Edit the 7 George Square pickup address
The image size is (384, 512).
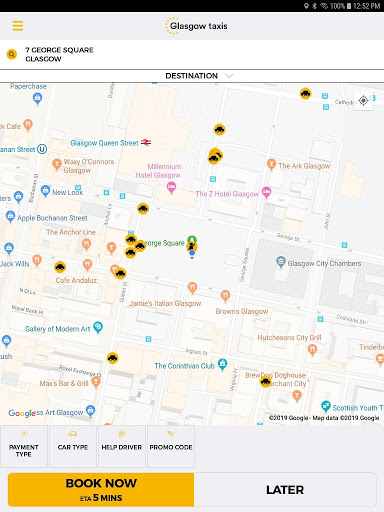[x=59, y=54]
